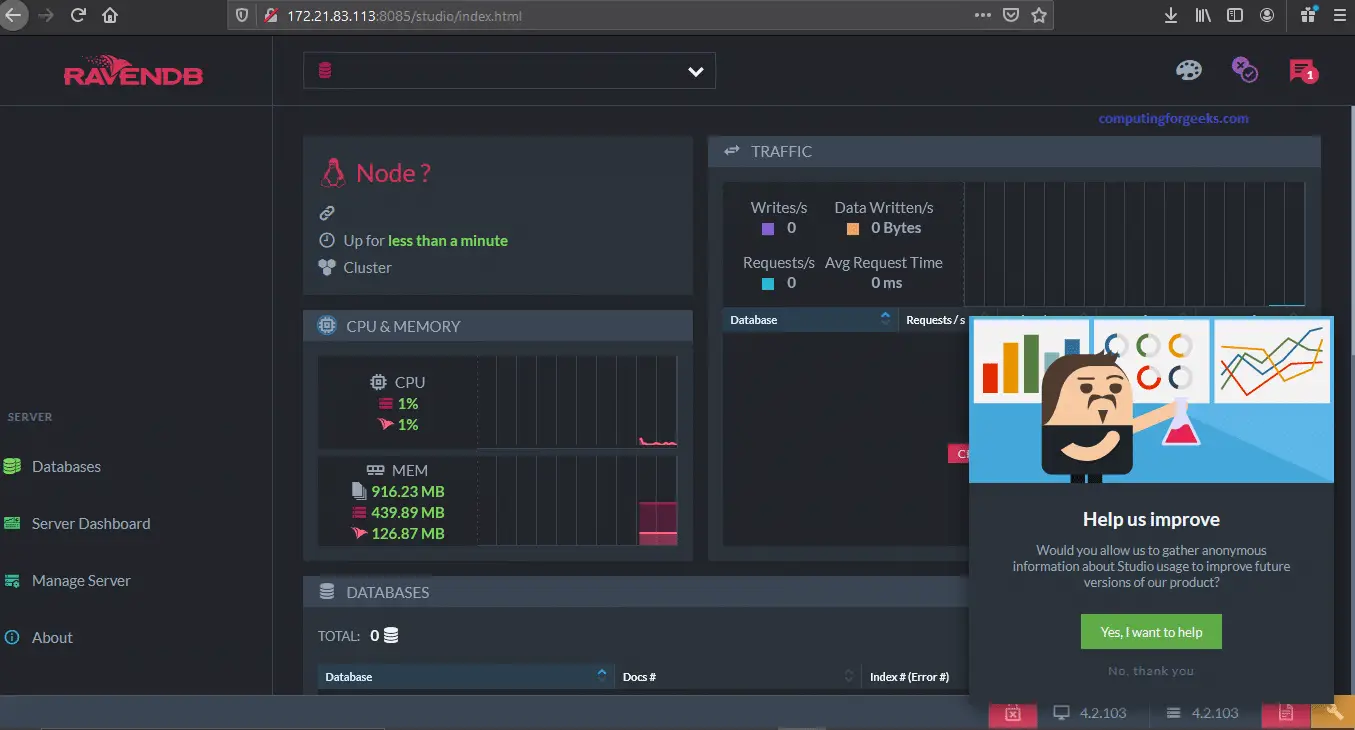Click the red license document icon in status bar
Screen dimensions: 1355x730
(x=1286, y=713)
